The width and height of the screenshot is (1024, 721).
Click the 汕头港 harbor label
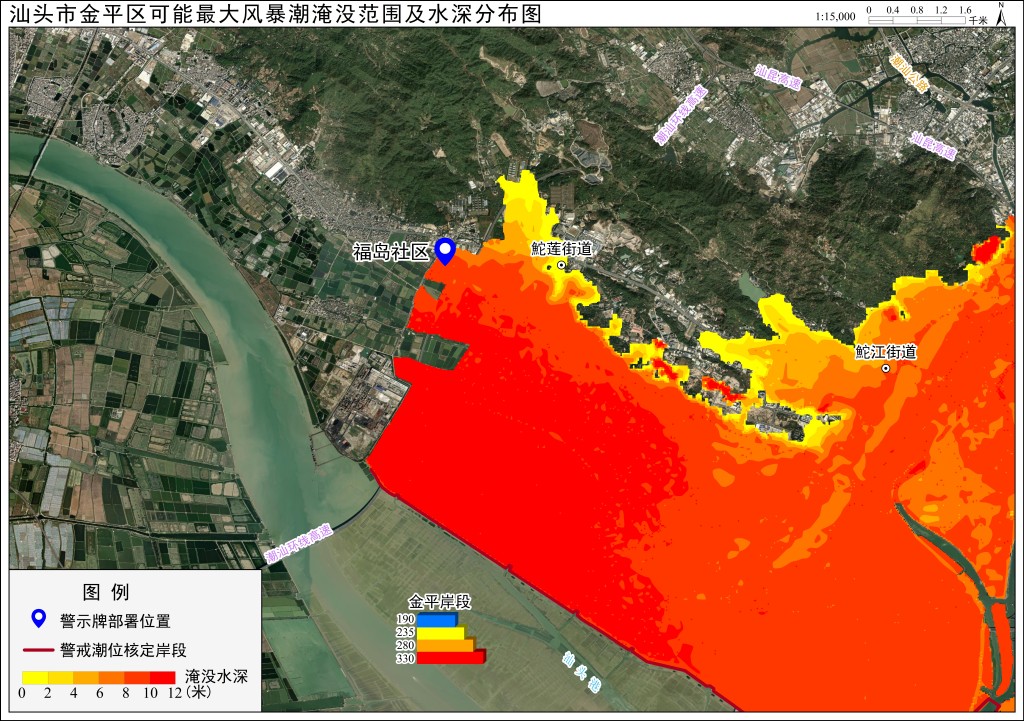tap(581, 672)
